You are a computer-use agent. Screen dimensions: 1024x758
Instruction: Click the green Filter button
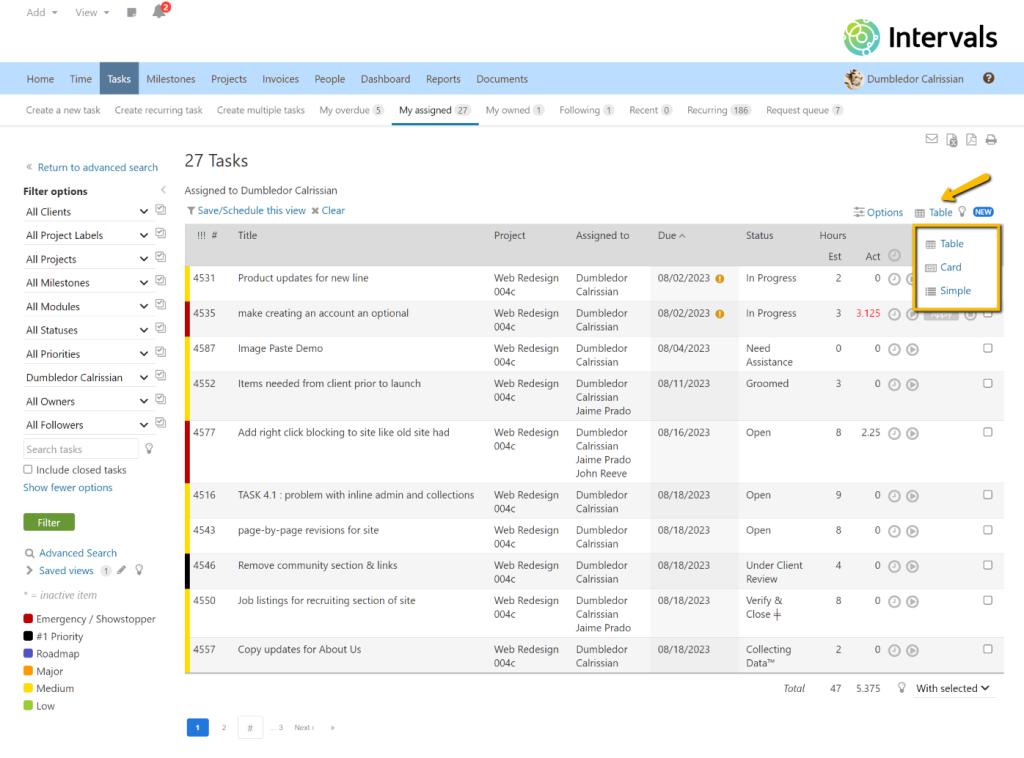(x=48, y=522)
